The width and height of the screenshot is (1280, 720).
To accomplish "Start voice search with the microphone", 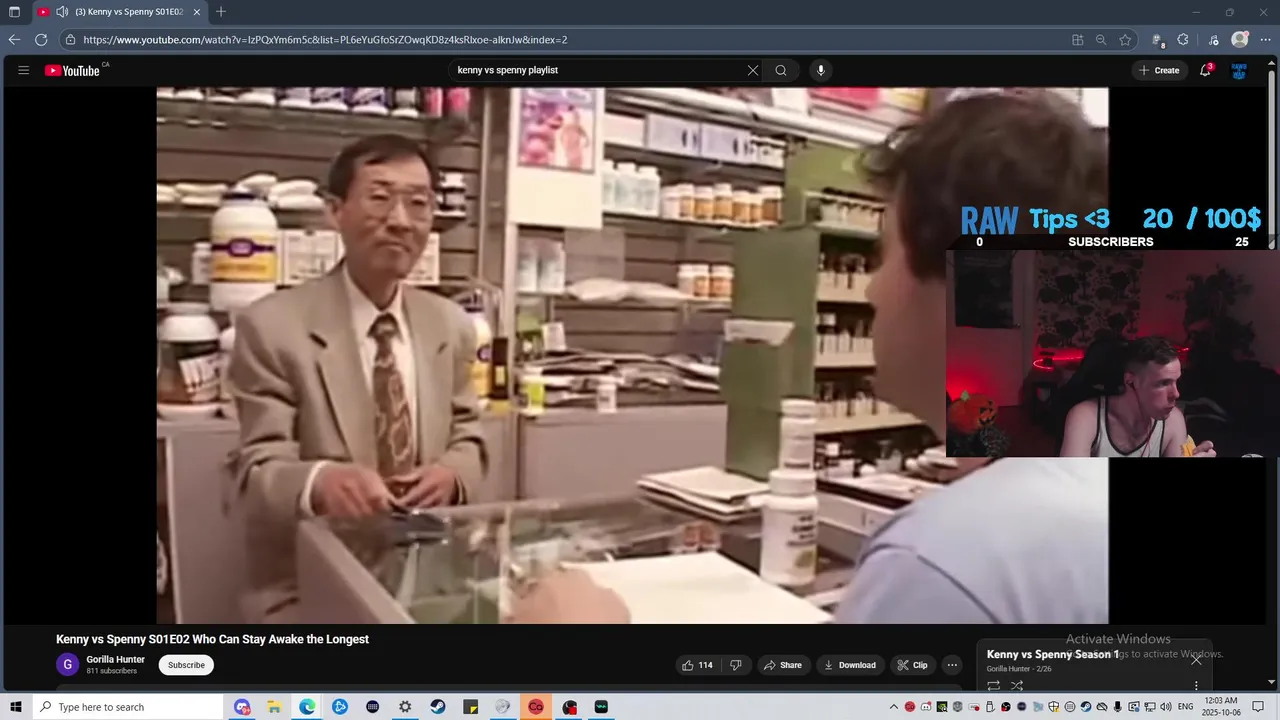I will click(821, 70).
